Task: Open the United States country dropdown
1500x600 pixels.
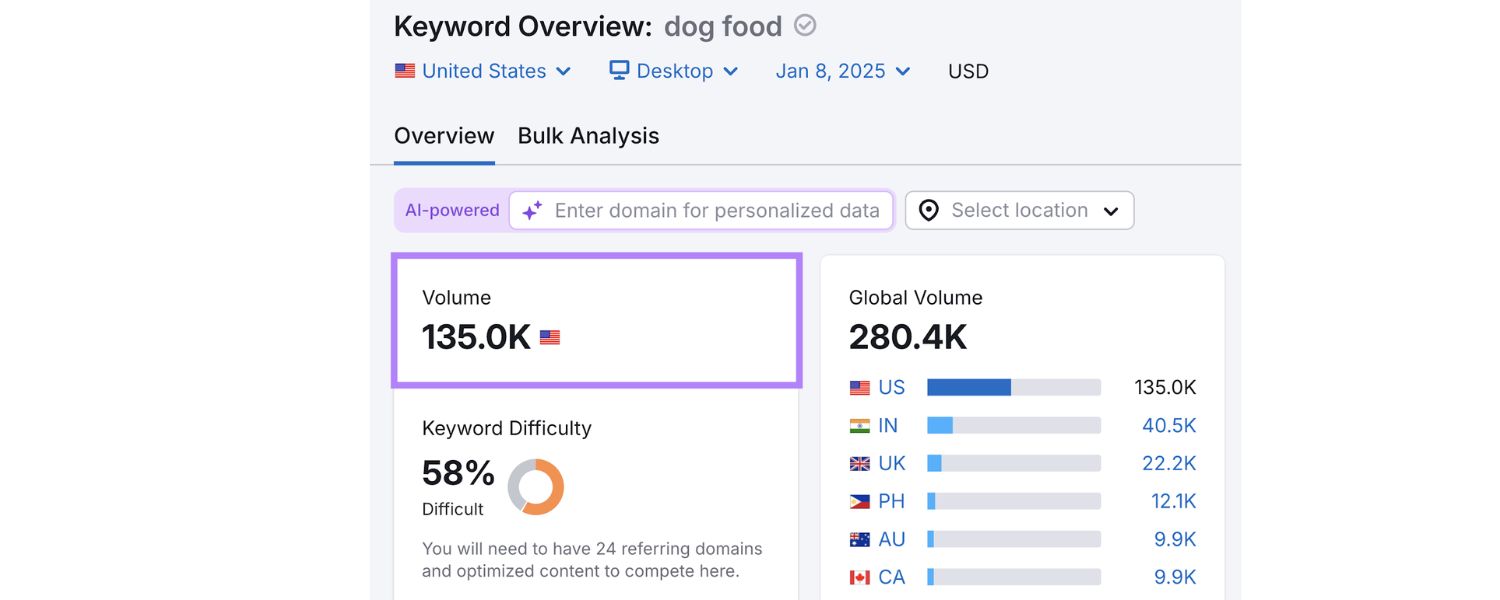Action: click(483, 70)
